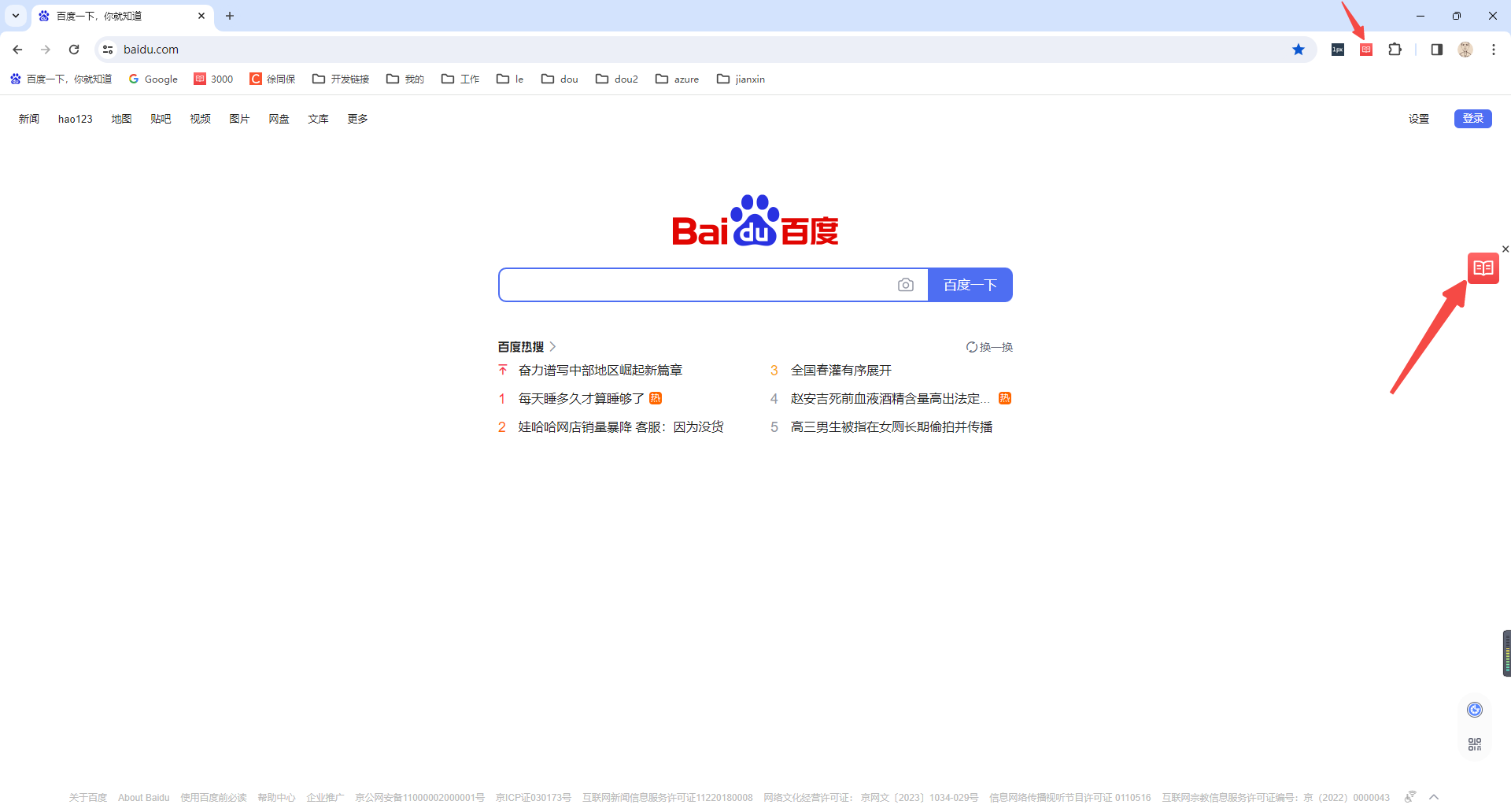Open 帮助中心 footer link
Image resolution: width=1511 pixels, height=812 pixels.
pos(276,798)
